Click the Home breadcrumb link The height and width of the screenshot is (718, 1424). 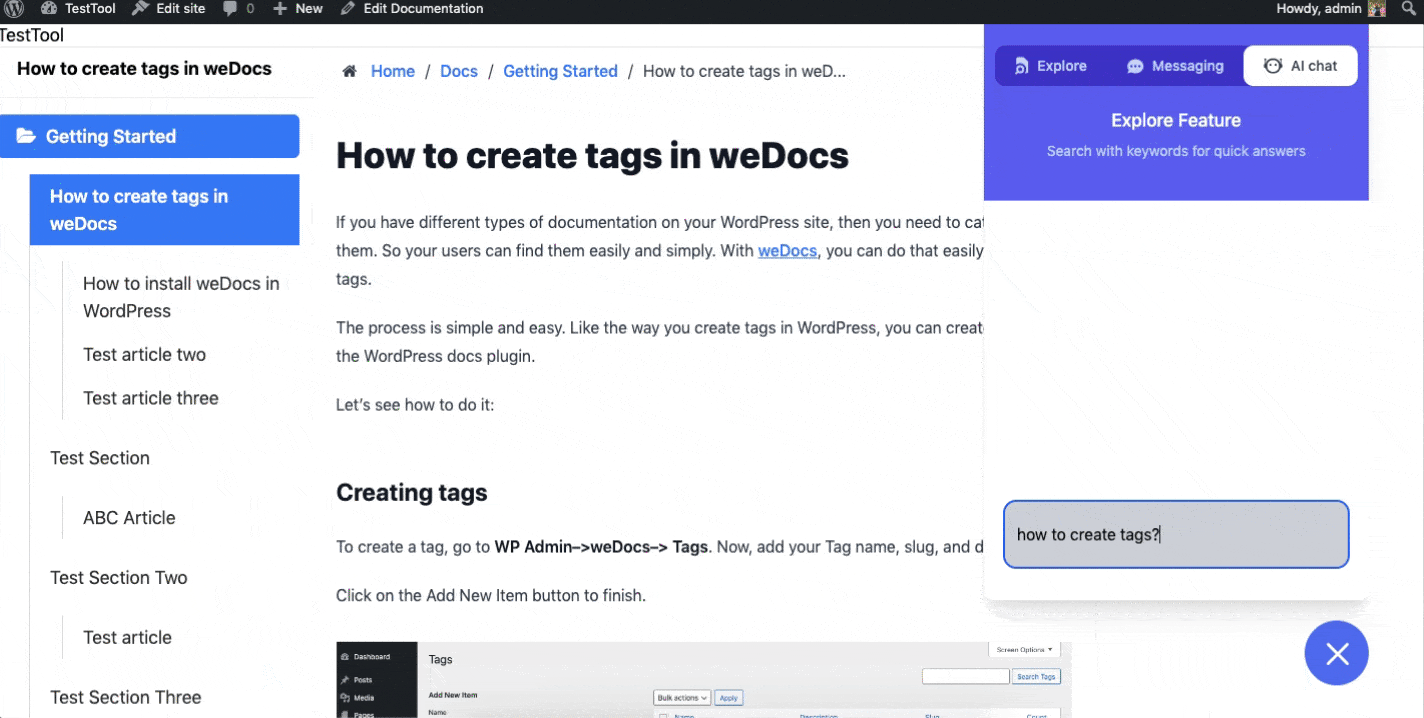click(393, 71)
